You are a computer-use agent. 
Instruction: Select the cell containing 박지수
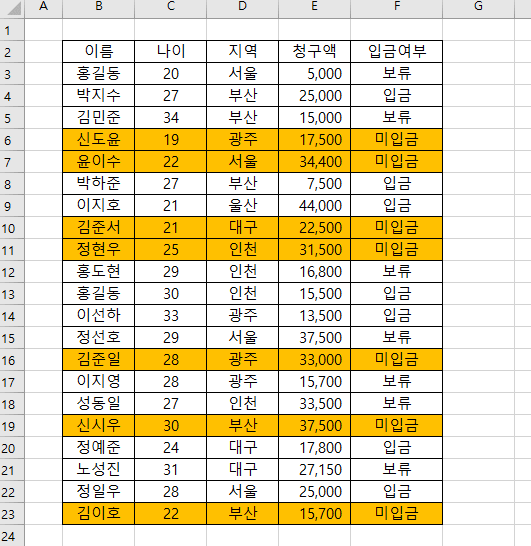[x=99, y=95]
